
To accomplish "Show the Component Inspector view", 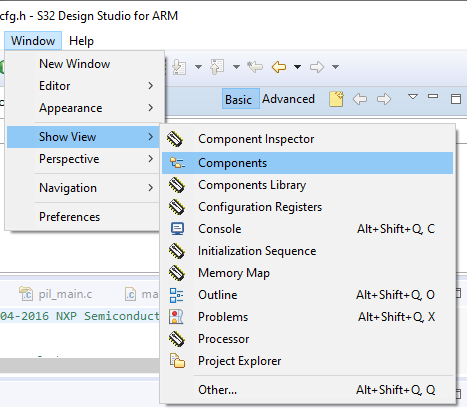I will (307, 139).
